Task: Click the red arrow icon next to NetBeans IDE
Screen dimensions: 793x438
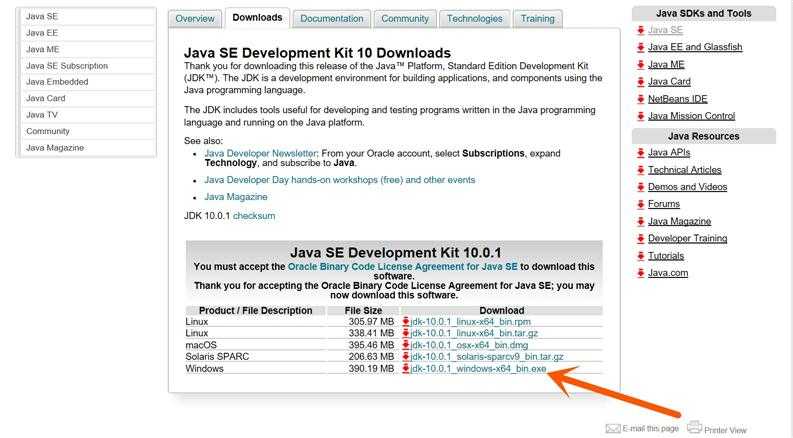Action: pyautogui.click(x=640, y=99)
